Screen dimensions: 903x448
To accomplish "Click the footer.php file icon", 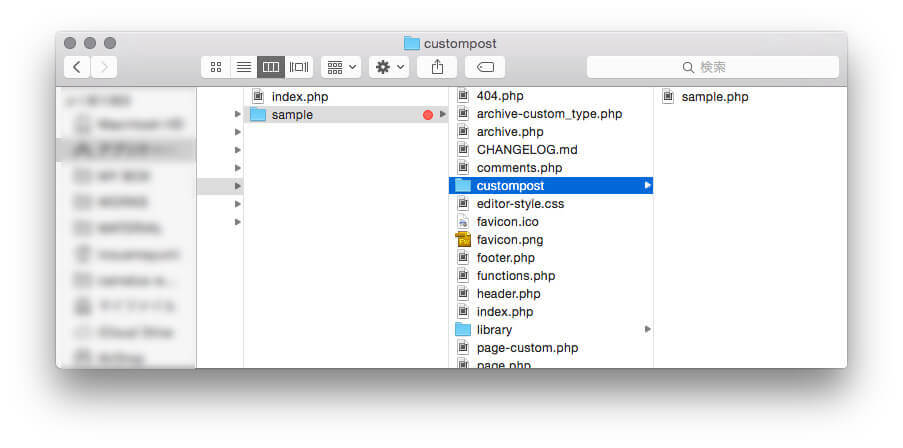I will (x=463, y=257).
